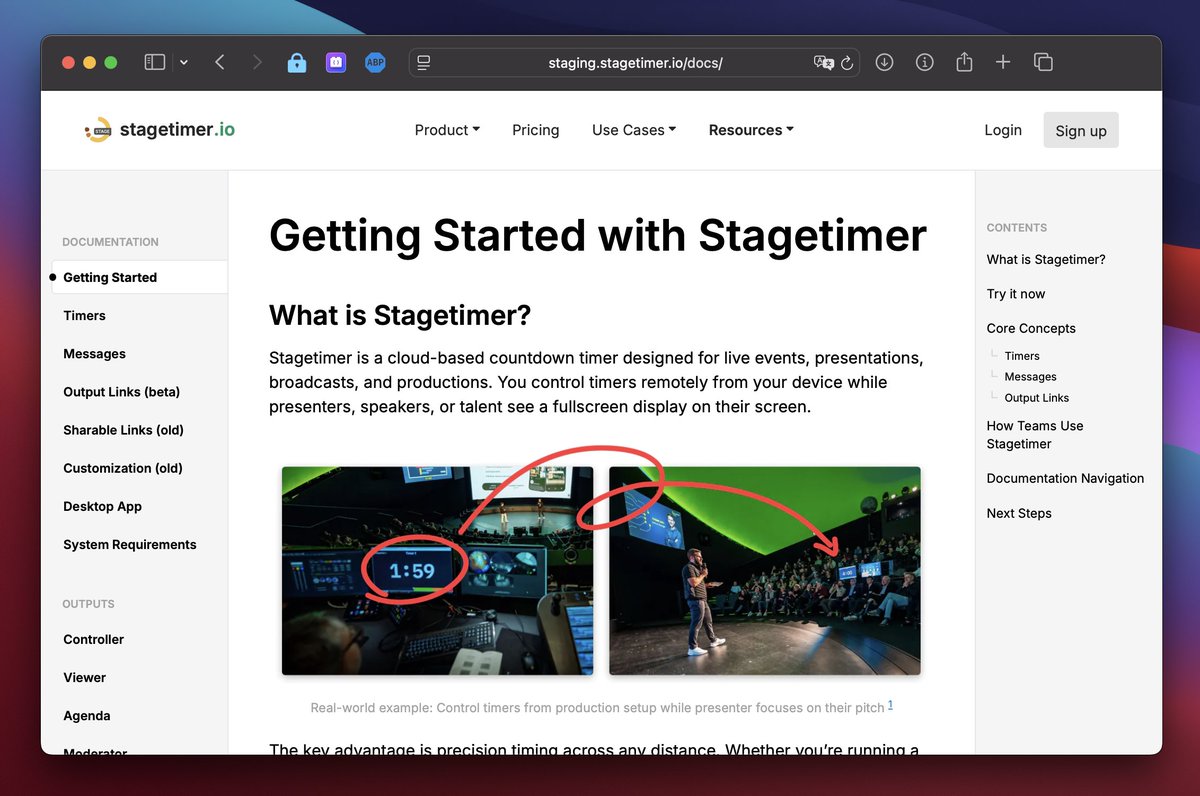Click the production setup photo showing 1:59
1200x796 pixels.
tap(437, 570)
